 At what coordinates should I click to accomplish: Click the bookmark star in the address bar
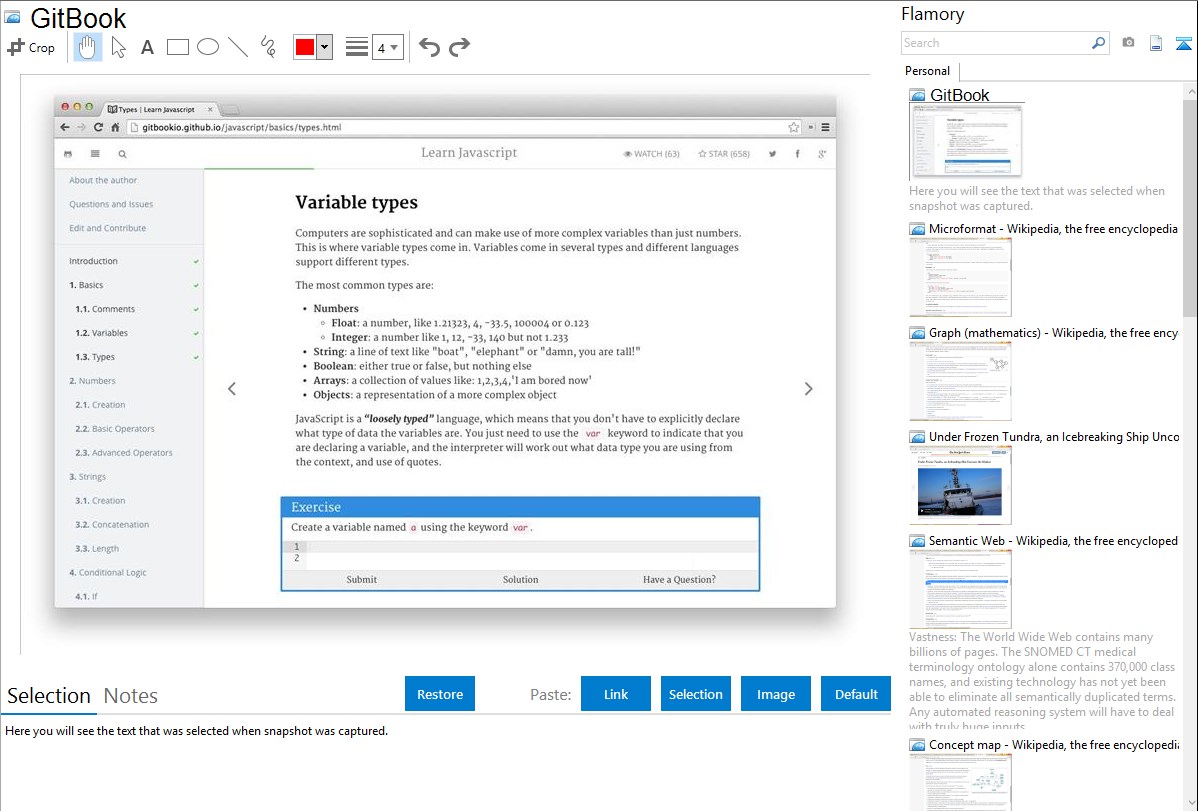[x=794, y=127]
